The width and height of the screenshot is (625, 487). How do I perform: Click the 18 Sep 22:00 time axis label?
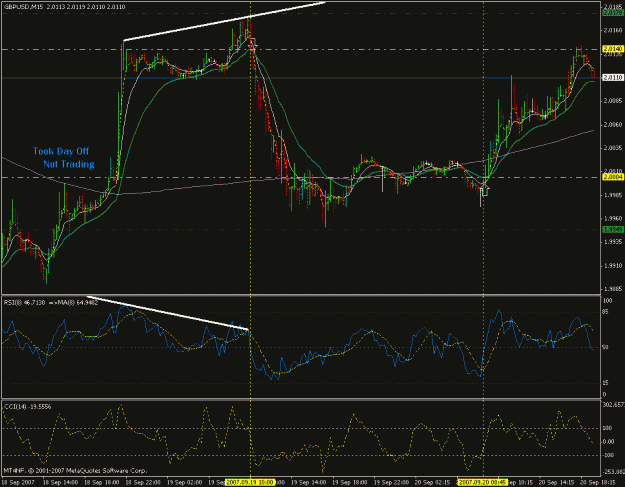[x=143, y=482]
